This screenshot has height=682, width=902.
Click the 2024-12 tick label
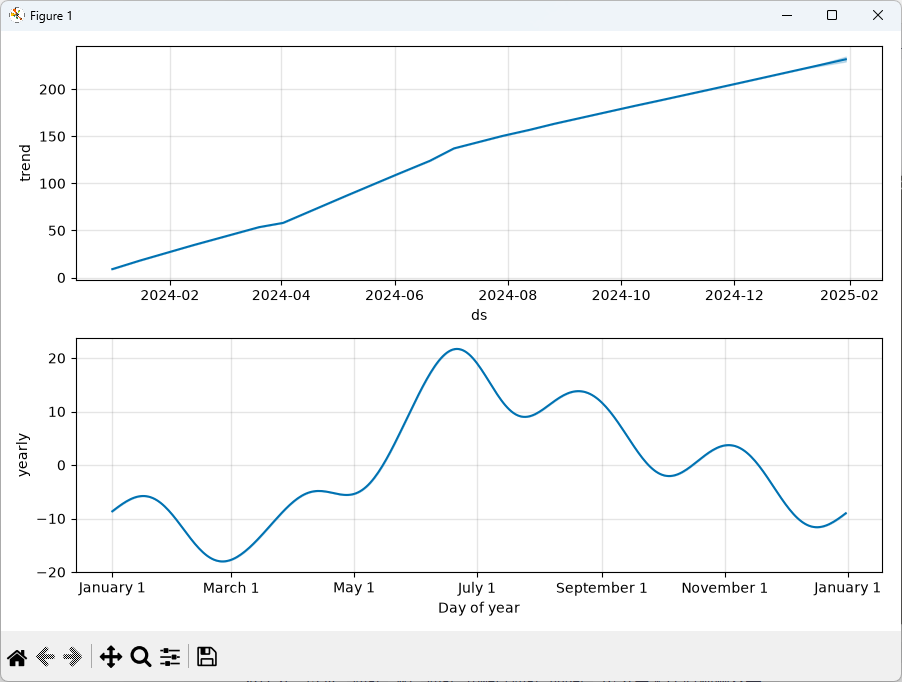coord(735,296)
